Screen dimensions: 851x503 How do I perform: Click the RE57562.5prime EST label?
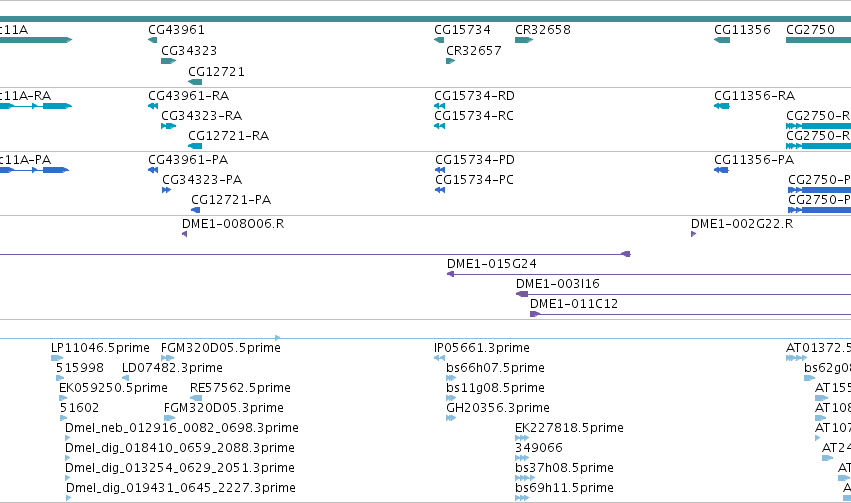coord(240,388)
